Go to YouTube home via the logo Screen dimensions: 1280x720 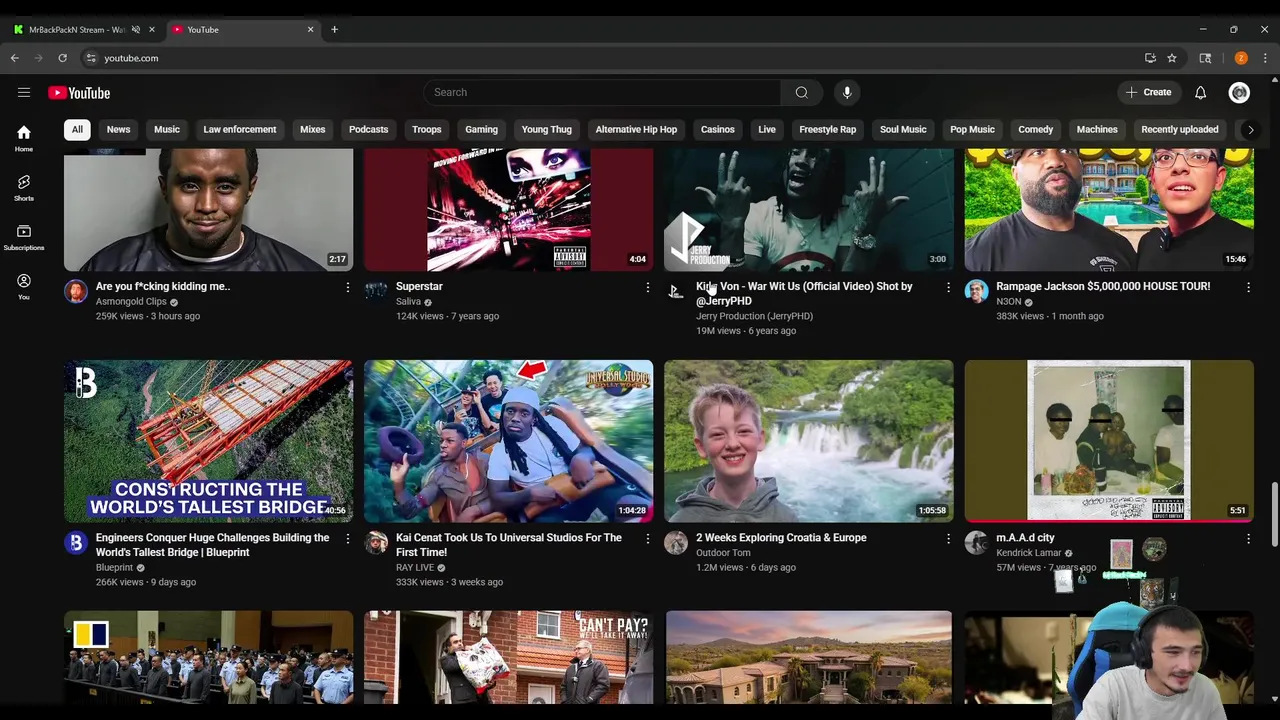point(79,93)
